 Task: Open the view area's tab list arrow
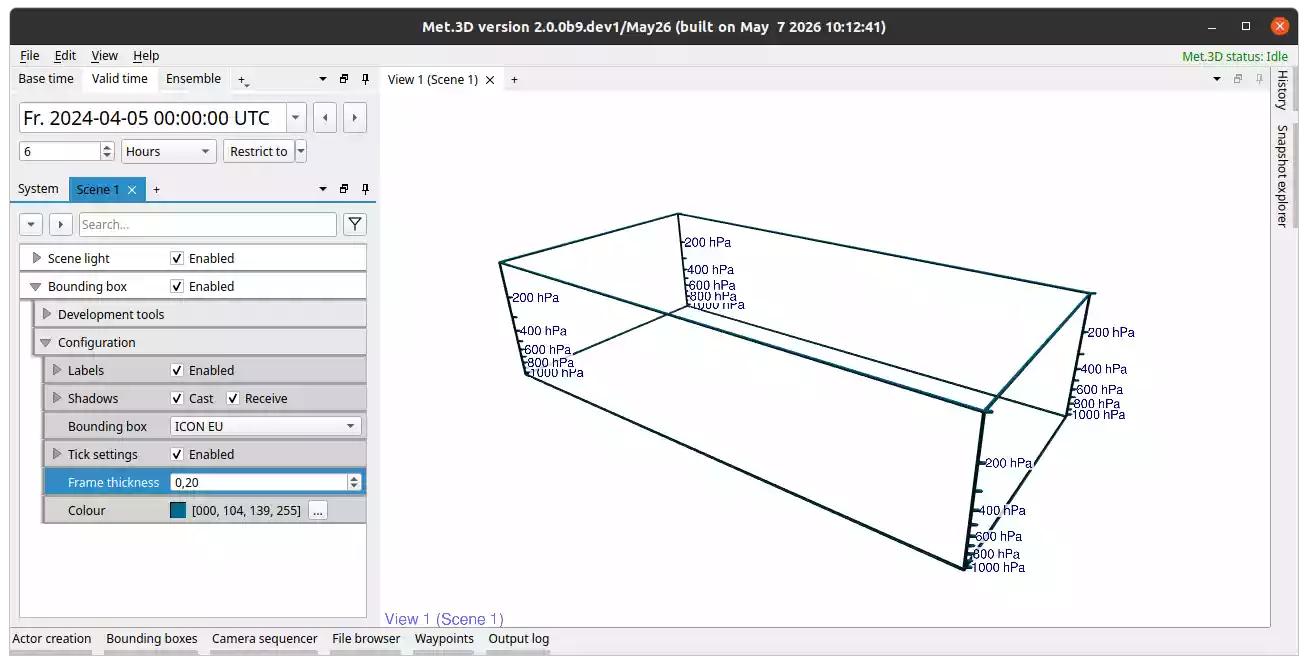click(x=1217, y=79)
